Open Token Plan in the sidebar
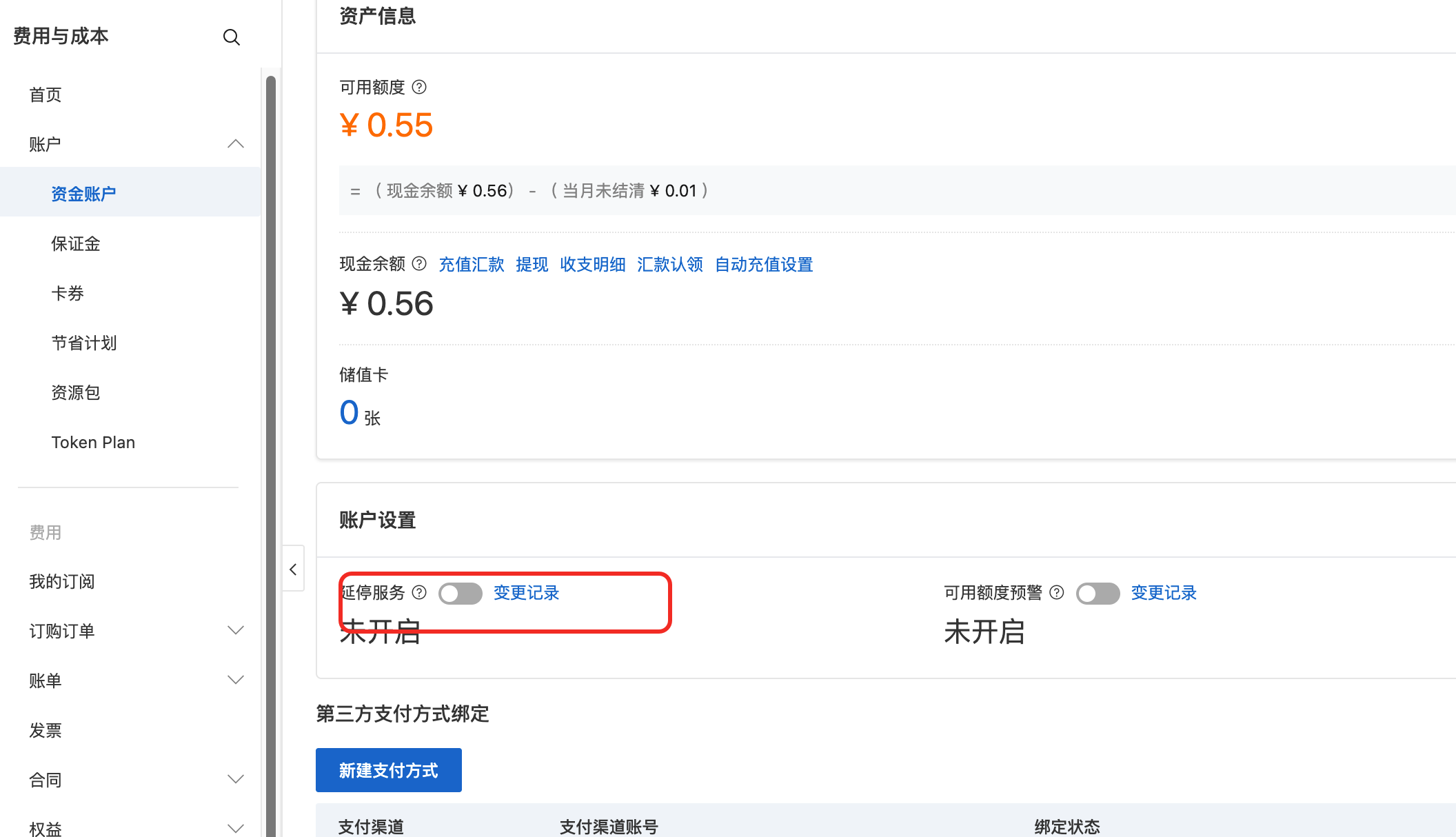Viewport: 1456px width, 837px height. (93, 443)
